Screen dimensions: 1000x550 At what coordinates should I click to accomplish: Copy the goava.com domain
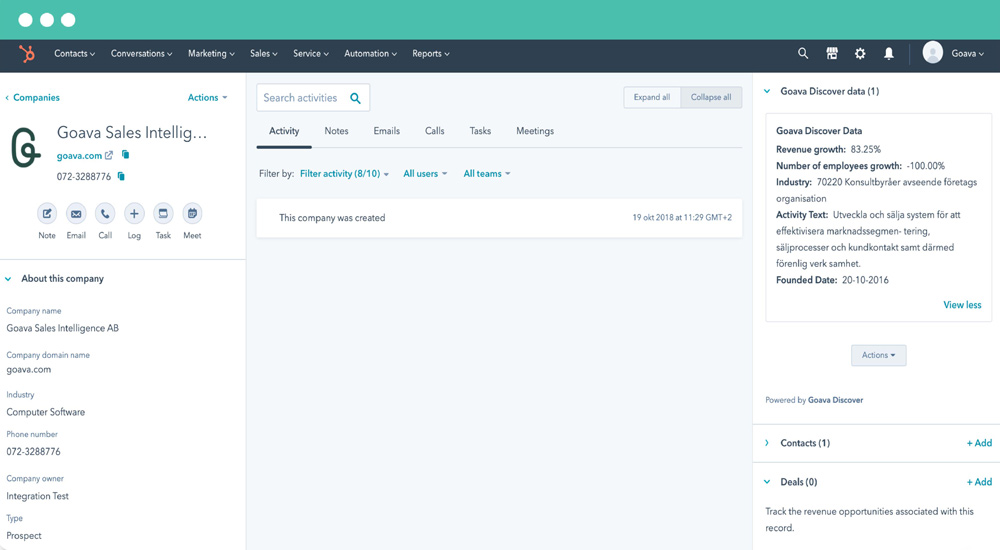(x=126, y=154)
